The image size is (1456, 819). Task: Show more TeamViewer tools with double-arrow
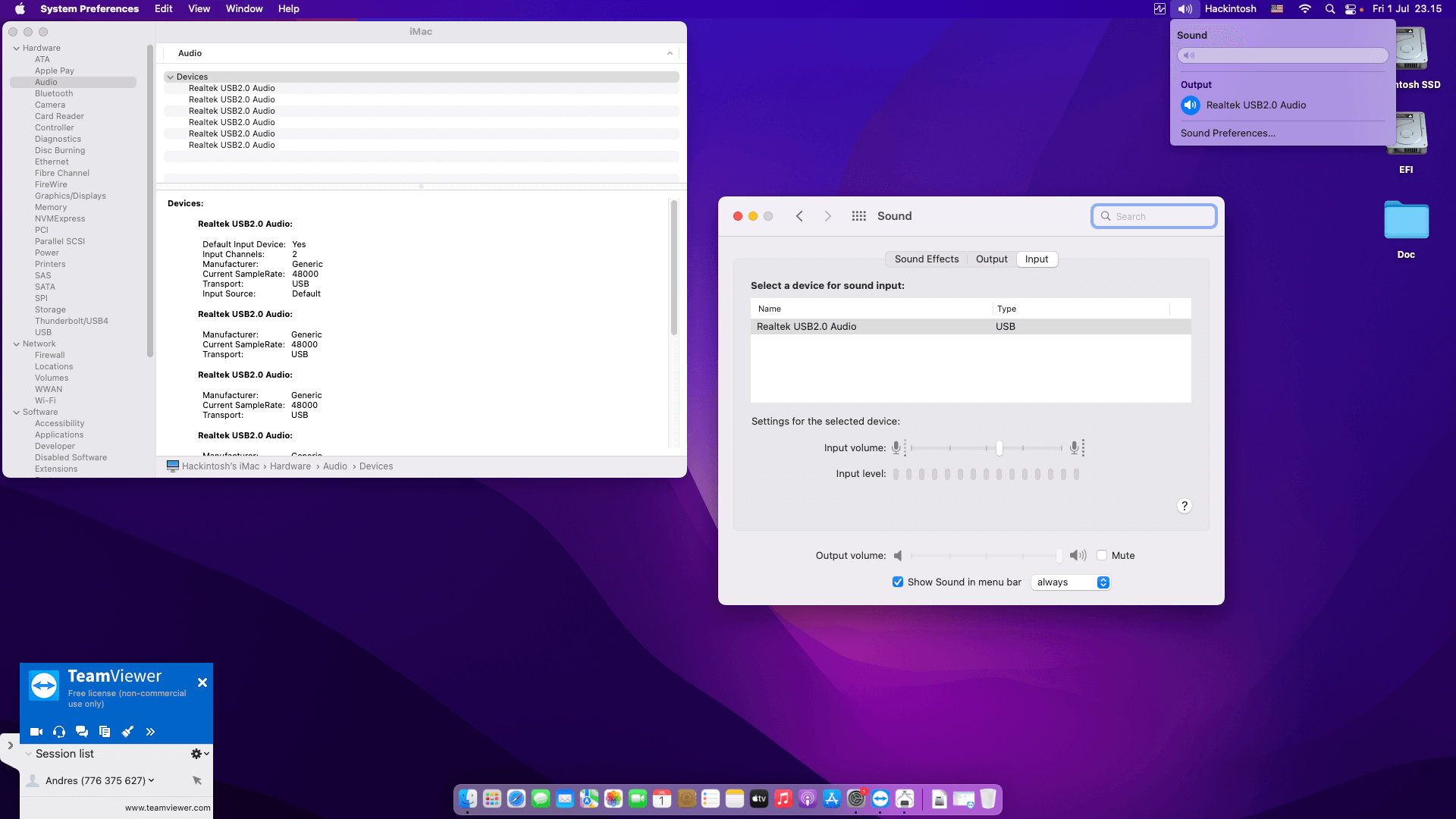coord(150,732)
